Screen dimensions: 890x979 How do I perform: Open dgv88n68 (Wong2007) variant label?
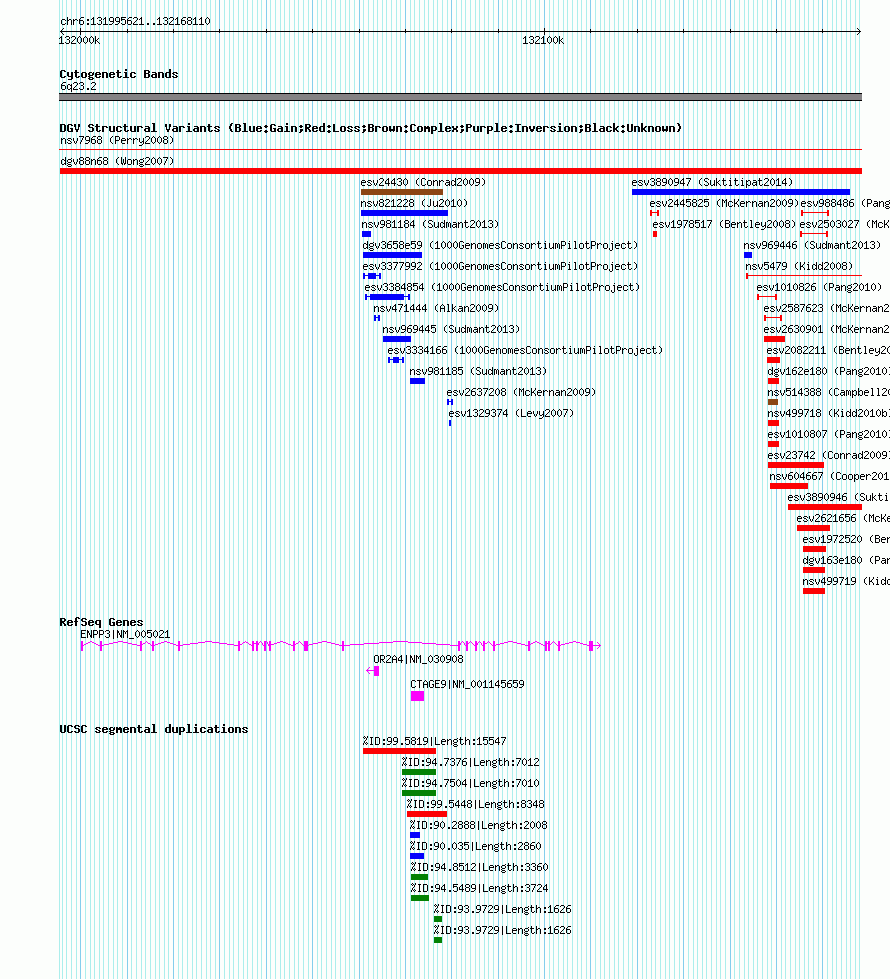pyautogui.click(x=117, y=161)
